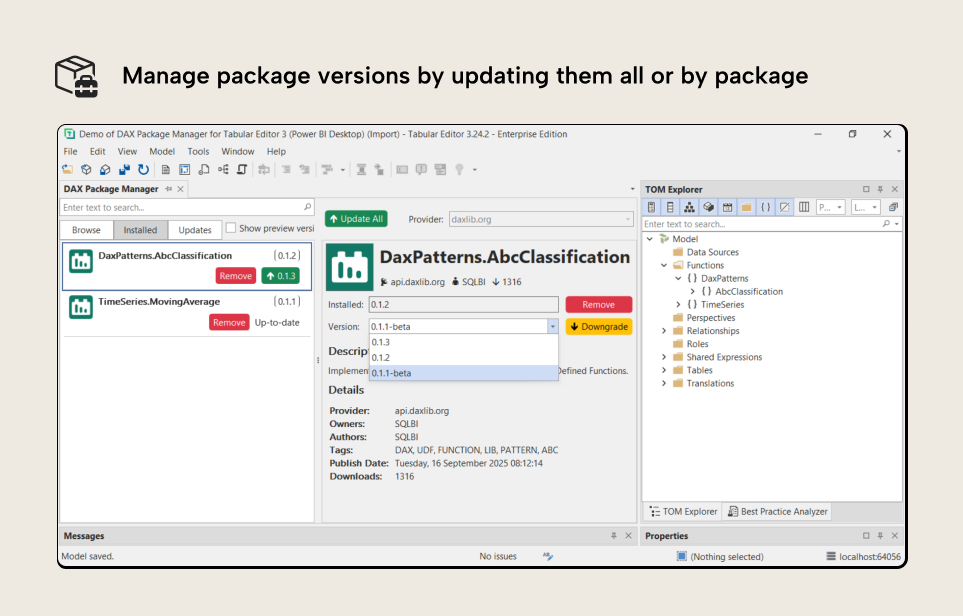Expand the Relationships folder

pyautogui.click(x=664, y=331)
